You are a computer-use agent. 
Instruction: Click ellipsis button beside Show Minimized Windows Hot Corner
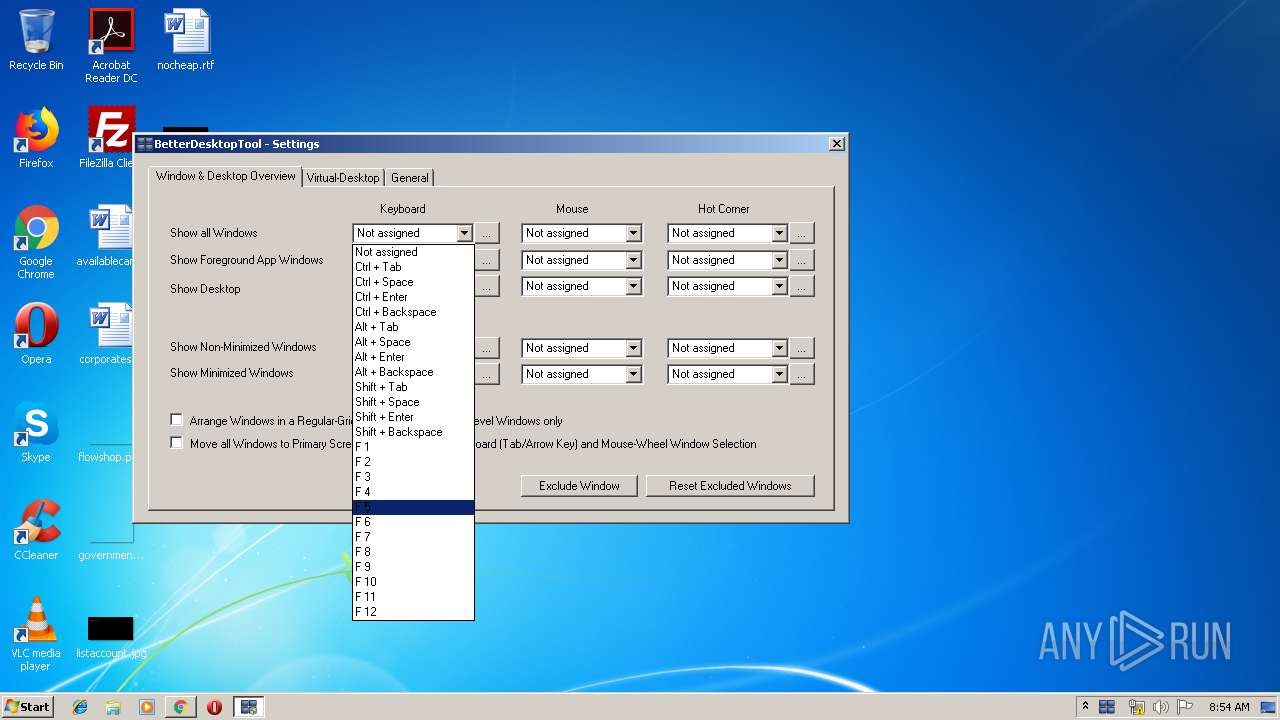point(802,374)
